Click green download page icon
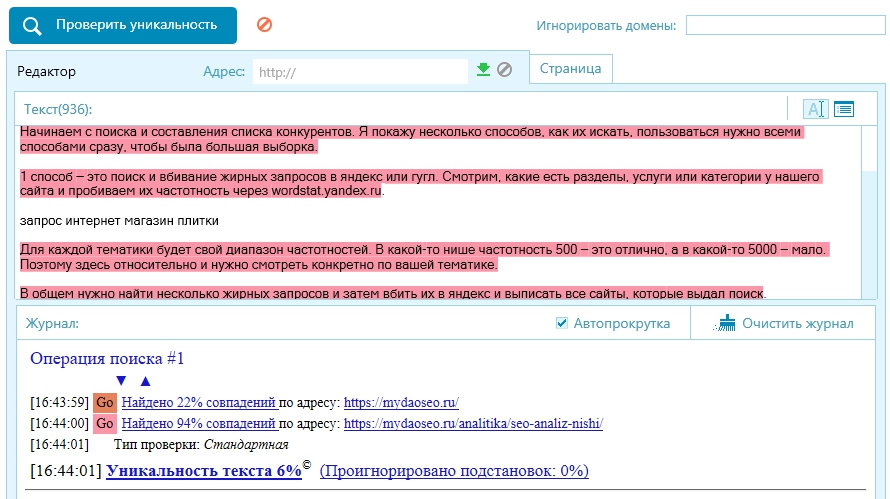The width and height of the screenshot is (890, 499). [x=483, y=69]
